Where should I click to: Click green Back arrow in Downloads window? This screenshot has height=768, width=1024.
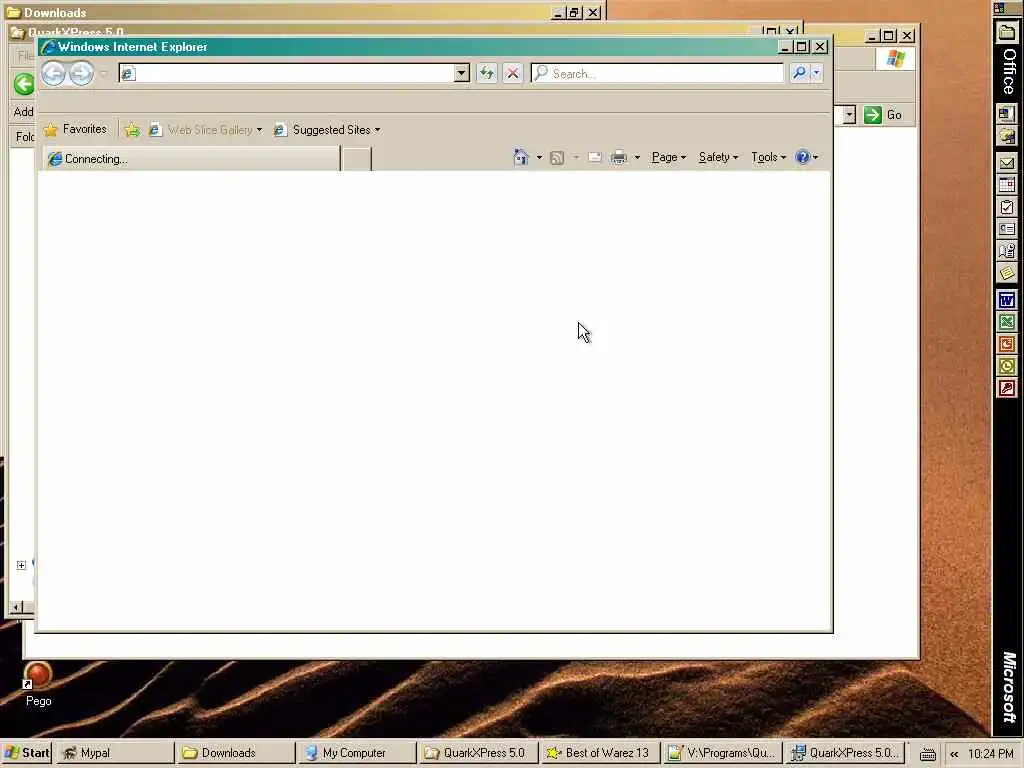coord(24,84)
